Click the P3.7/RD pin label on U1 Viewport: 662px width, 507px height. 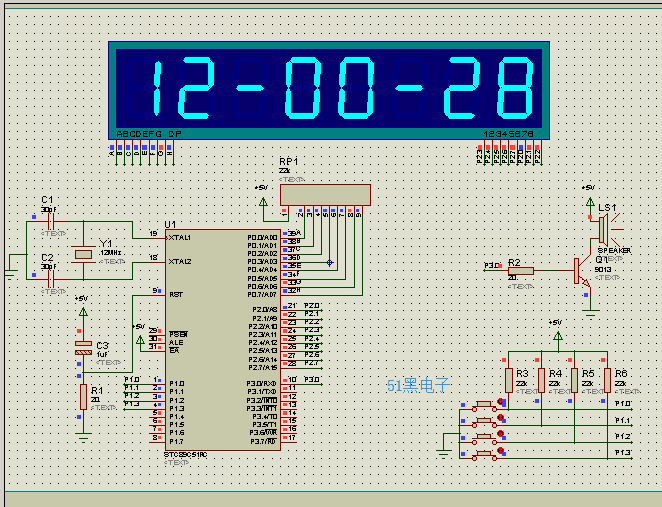(x=263, y=442)
